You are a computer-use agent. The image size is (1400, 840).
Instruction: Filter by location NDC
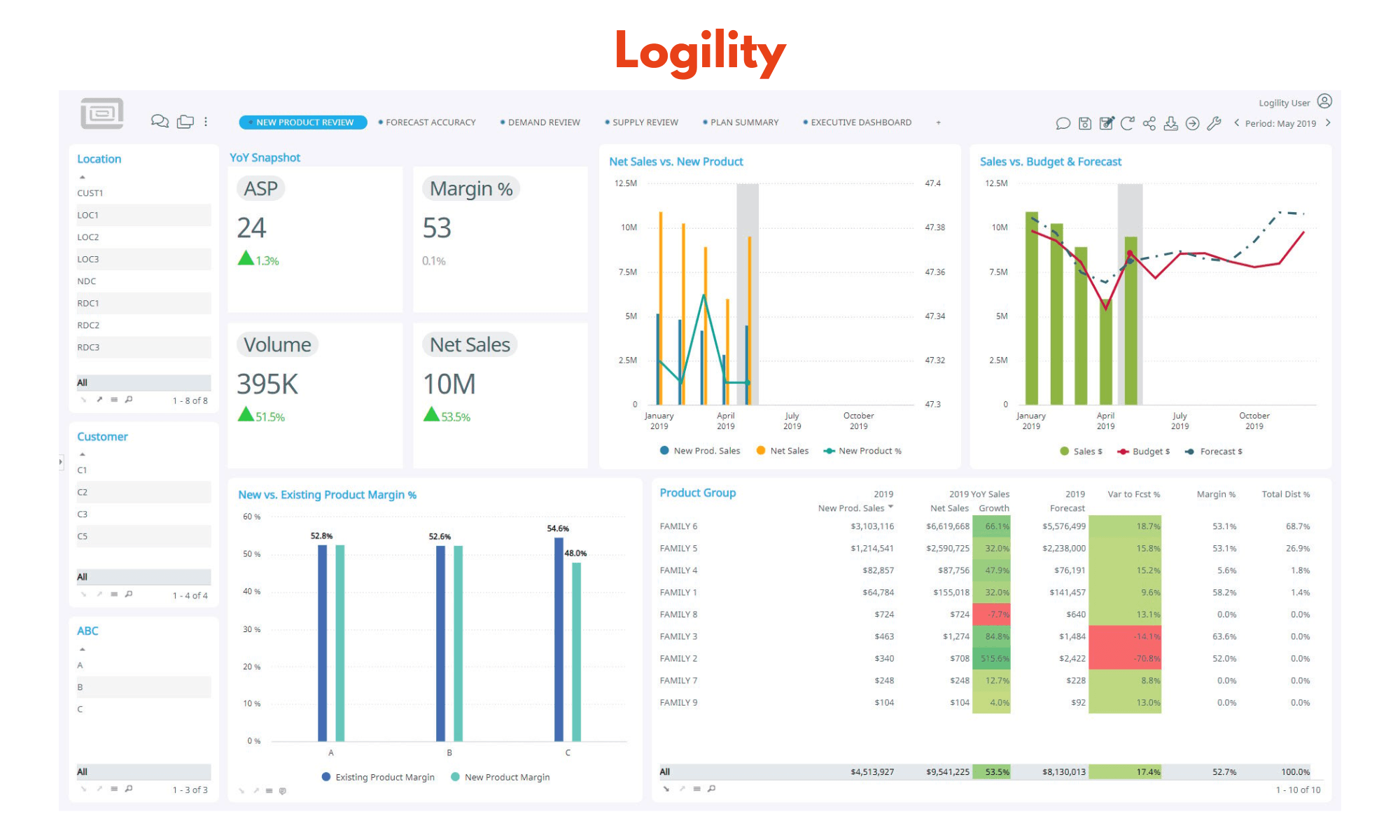pos(143,281)
